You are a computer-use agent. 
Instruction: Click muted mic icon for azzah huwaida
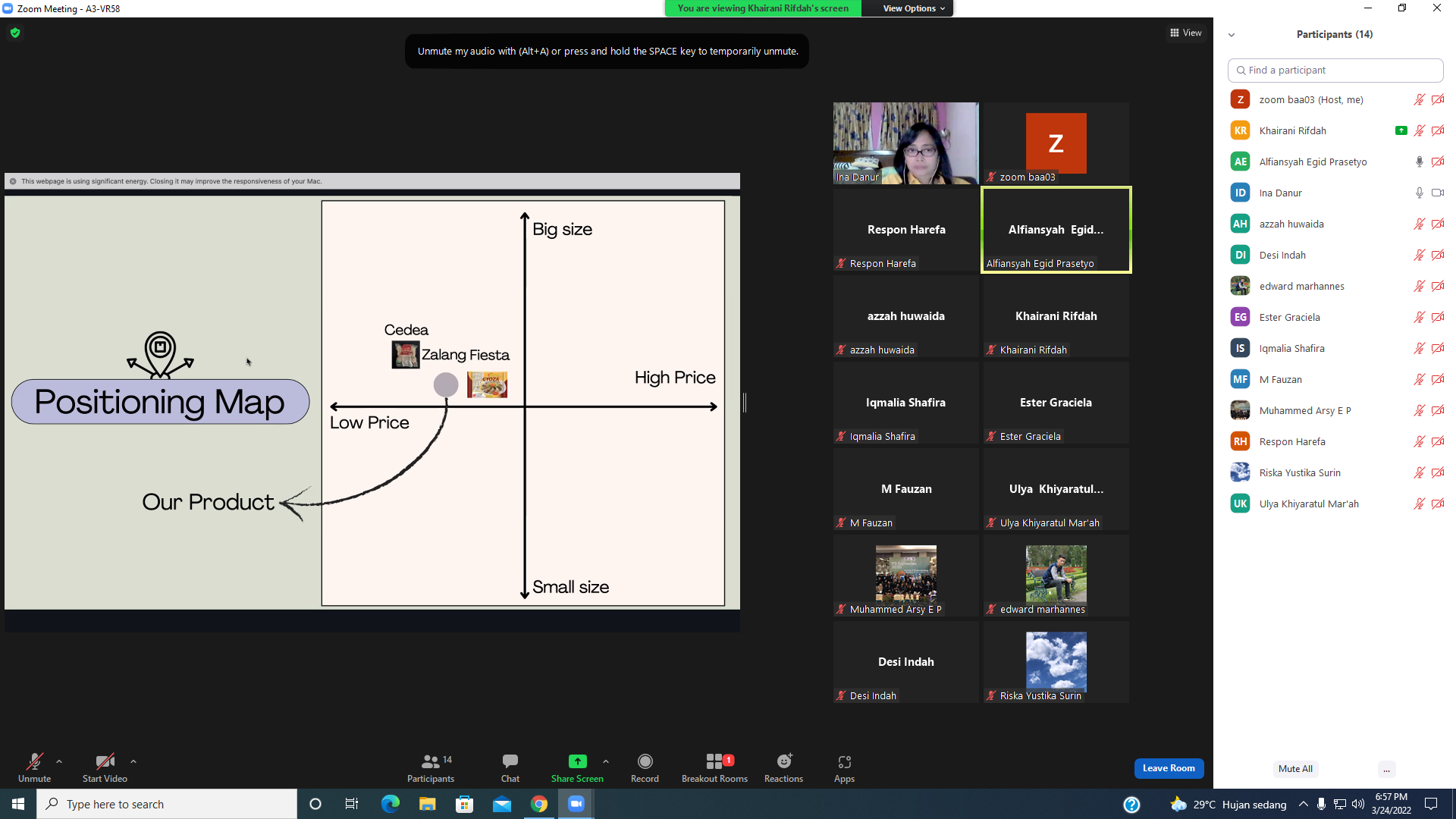(1420, 224)
